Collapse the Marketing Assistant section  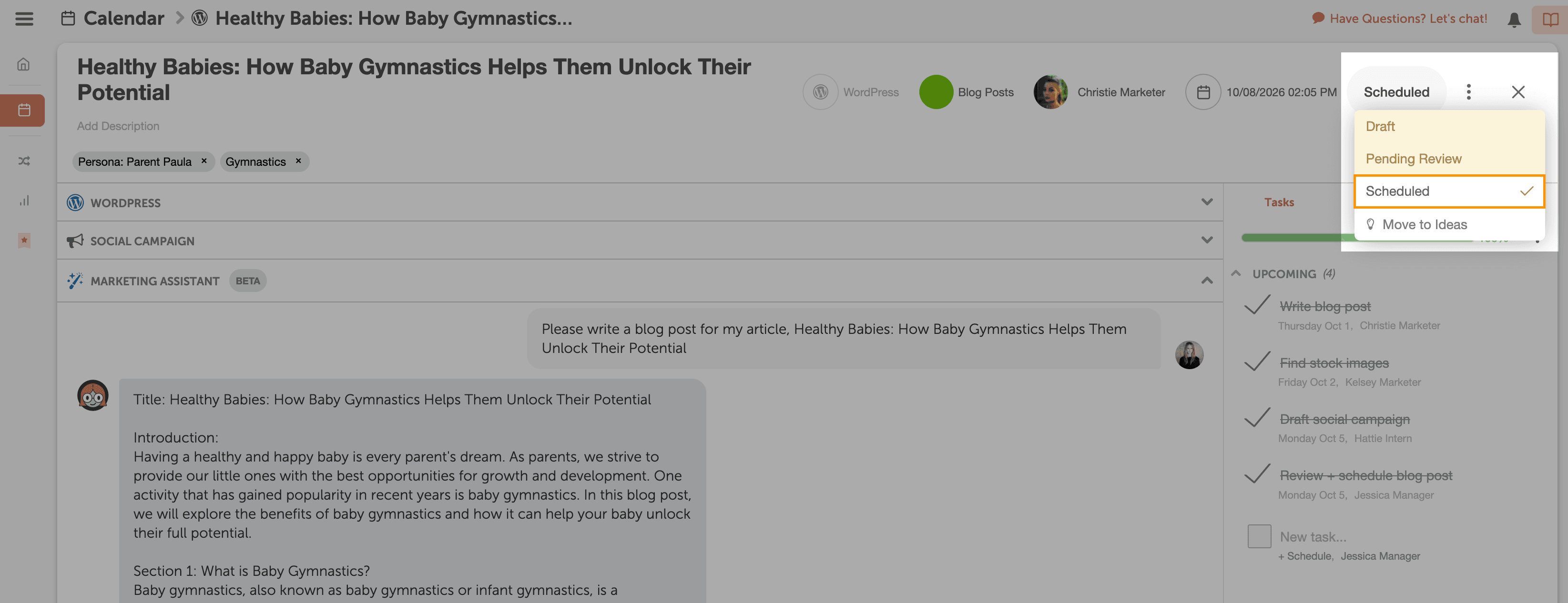[1206, 281]
